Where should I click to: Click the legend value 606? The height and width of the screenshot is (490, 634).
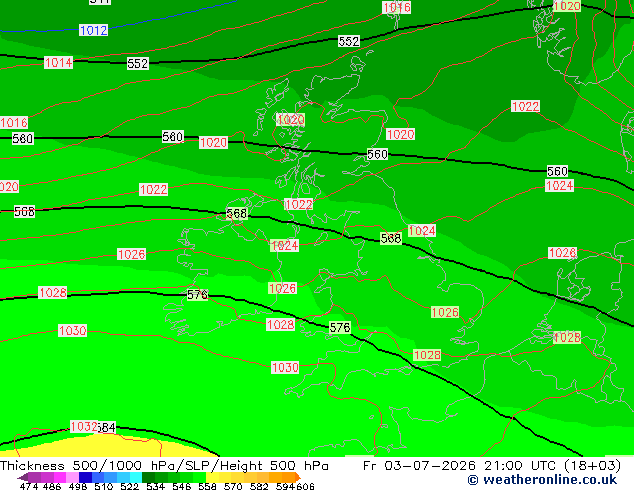tap(305, 486)
